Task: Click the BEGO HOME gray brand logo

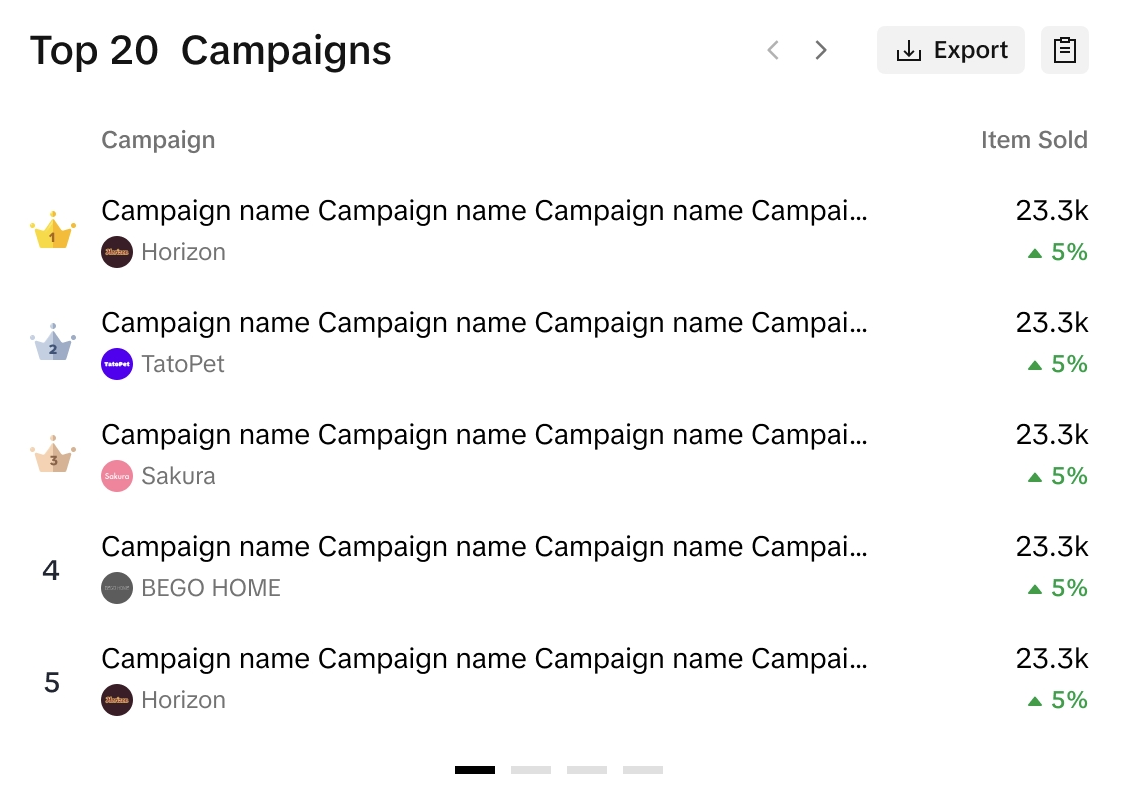Action: (117, 588)
